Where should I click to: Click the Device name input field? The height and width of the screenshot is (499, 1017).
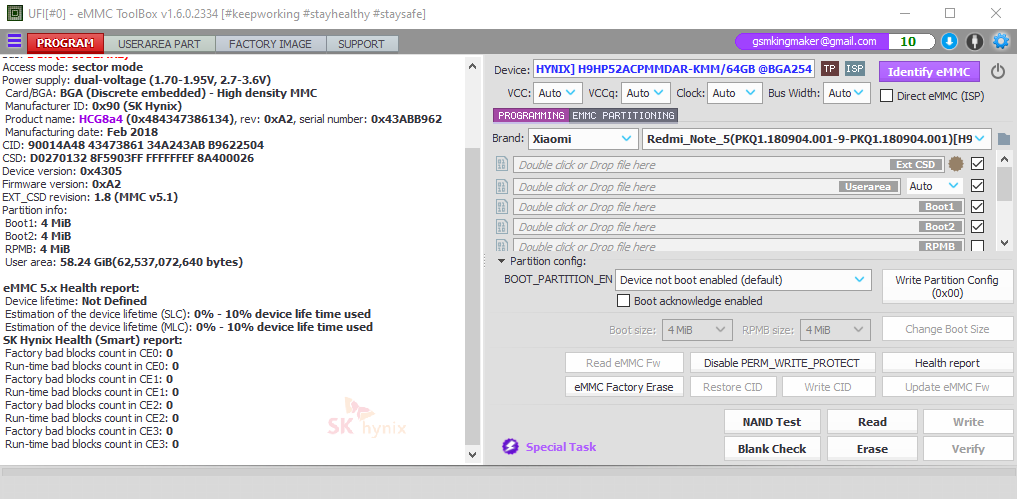point(674,69)
